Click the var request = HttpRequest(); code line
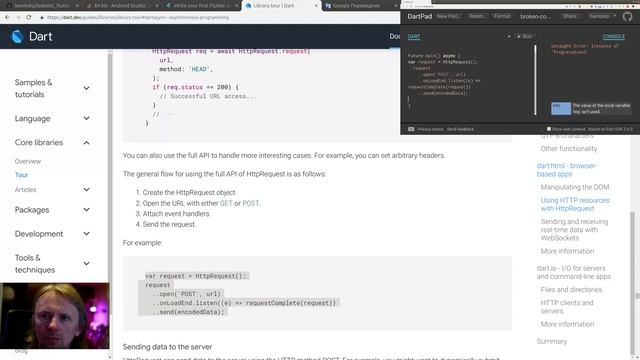640x360 pixels. pyautogui.click(x=196, y=276)
